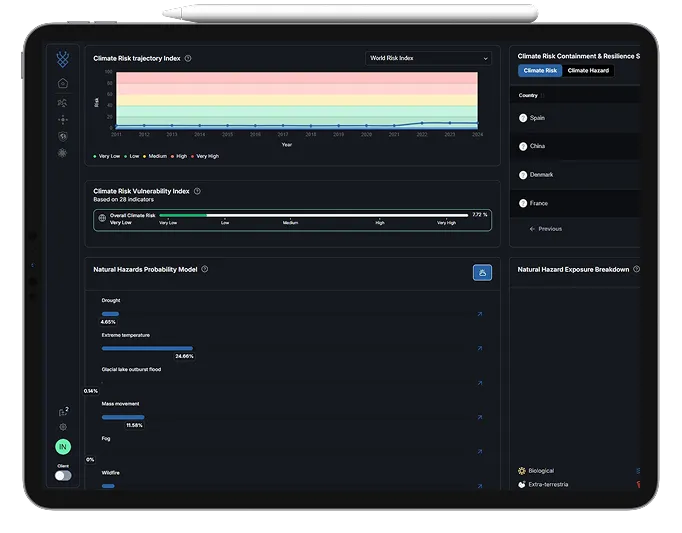This screenshot has width=682, height=533.
Task: Open help for Climate Risk trajectory Index
Action: click(x=188, y=58)
